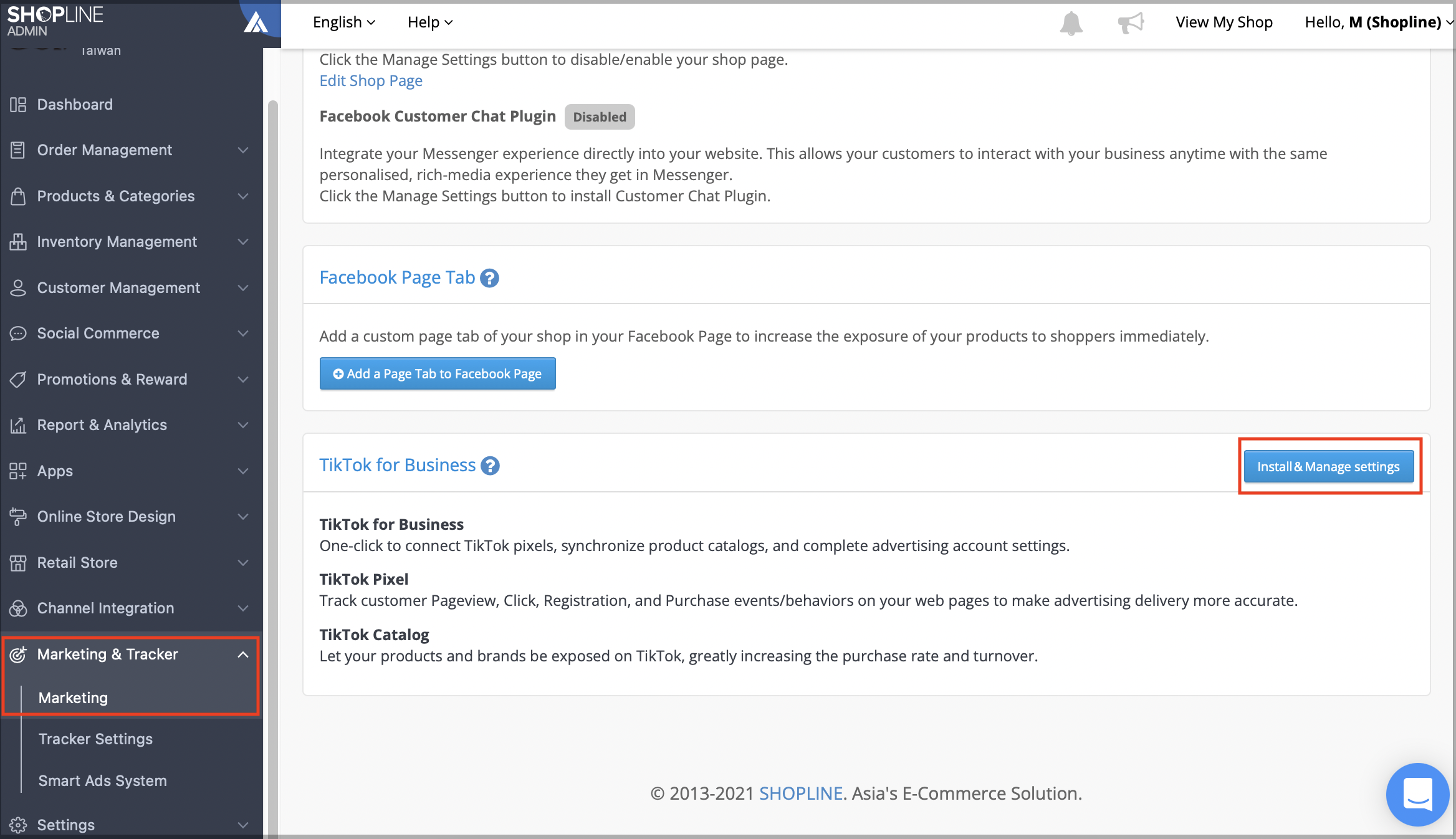Screen dimensions: 1456x839
Task: Click the notification bell icon
Action: click(x=1071, y=23)
